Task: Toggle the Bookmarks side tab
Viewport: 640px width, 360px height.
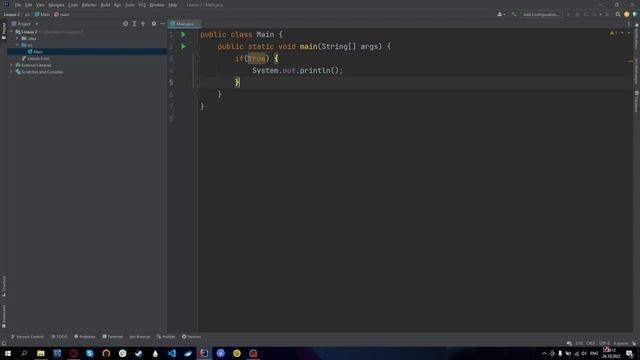Action: point(4,316)
